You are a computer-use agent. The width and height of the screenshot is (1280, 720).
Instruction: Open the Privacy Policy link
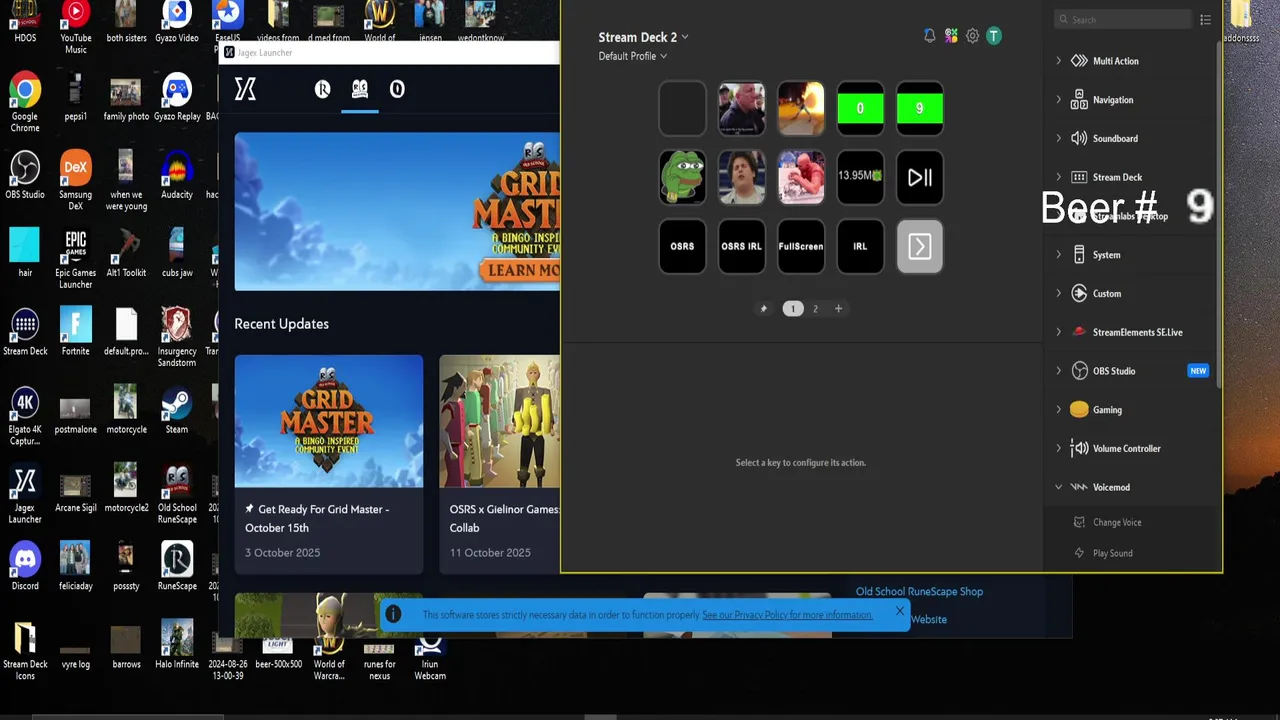click(787, 615)
